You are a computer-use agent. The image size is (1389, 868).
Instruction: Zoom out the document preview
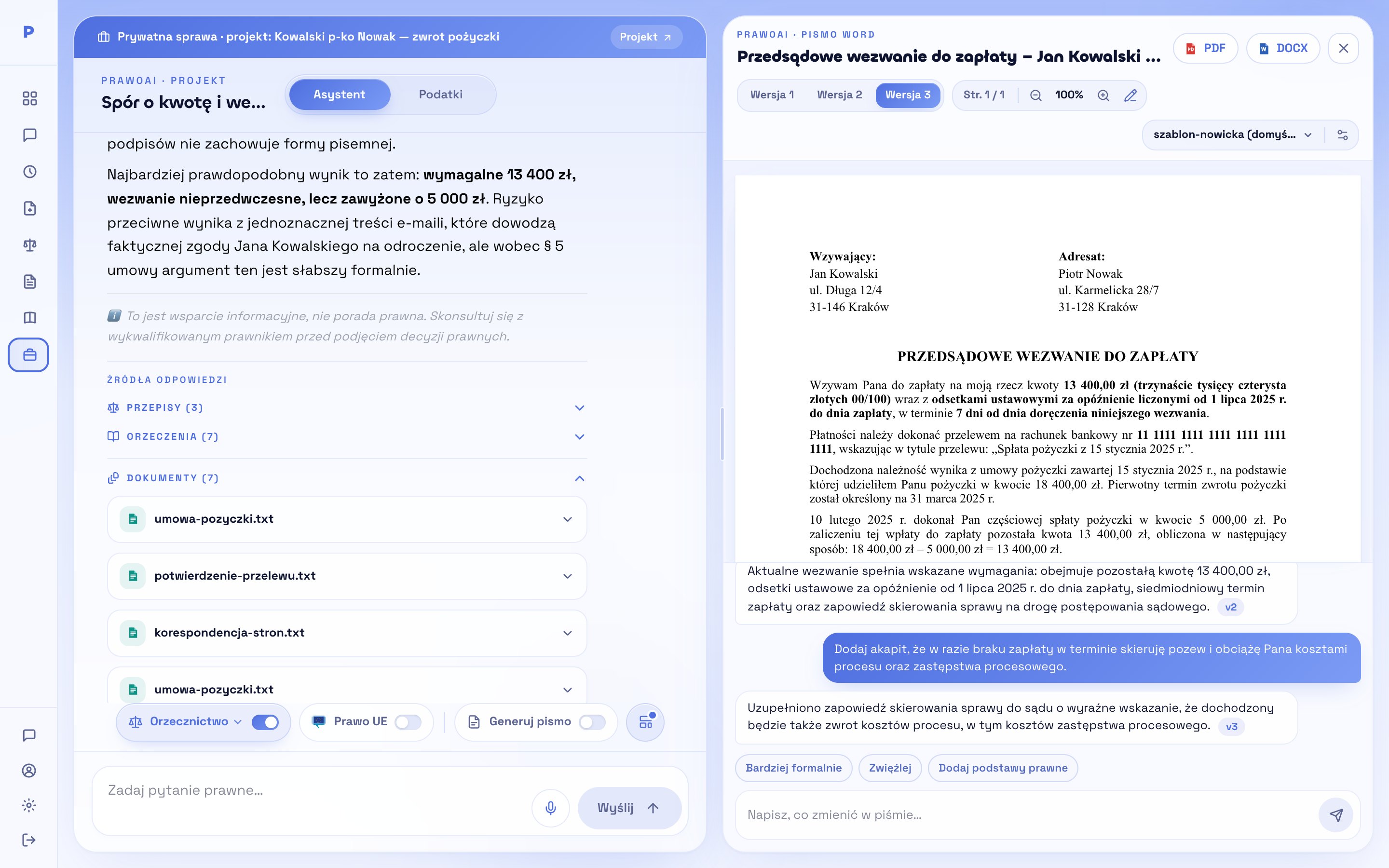[1035, 95]
